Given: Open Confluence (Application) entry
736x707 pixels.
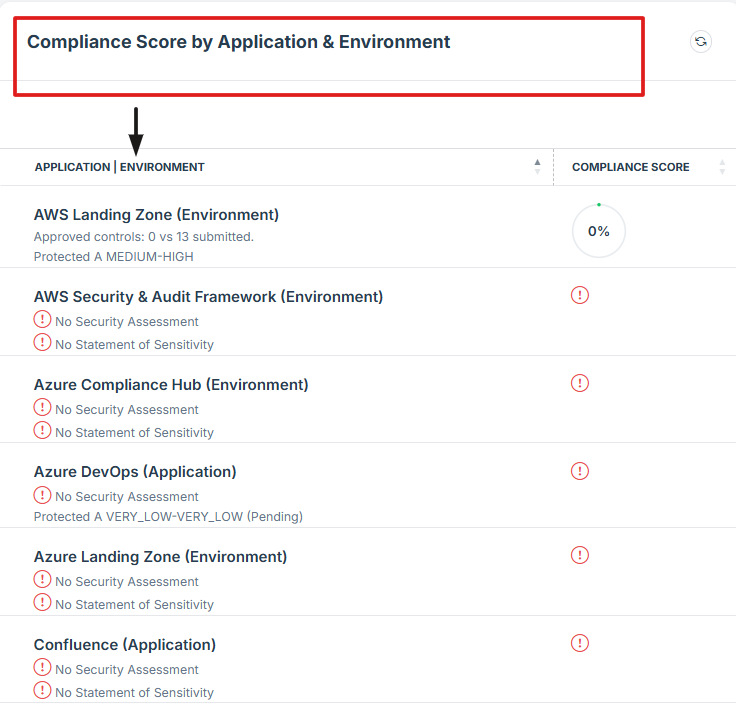Looking at the screenshot, I should click(x=125, y=645).
